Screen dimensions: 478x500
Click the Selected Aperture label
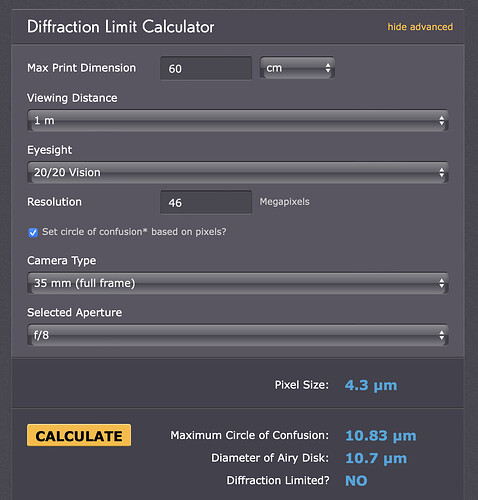click(x=75, y=313)
